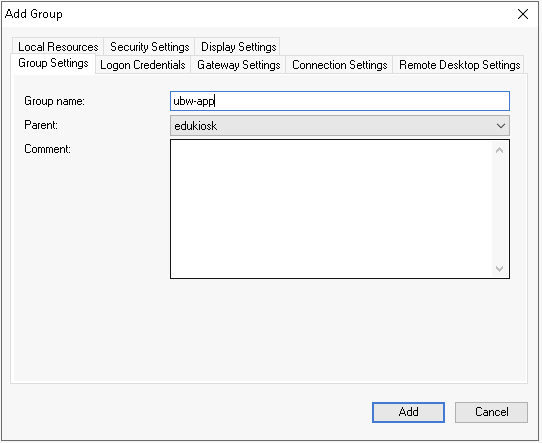Click into the Group name field

click(340, 101)
